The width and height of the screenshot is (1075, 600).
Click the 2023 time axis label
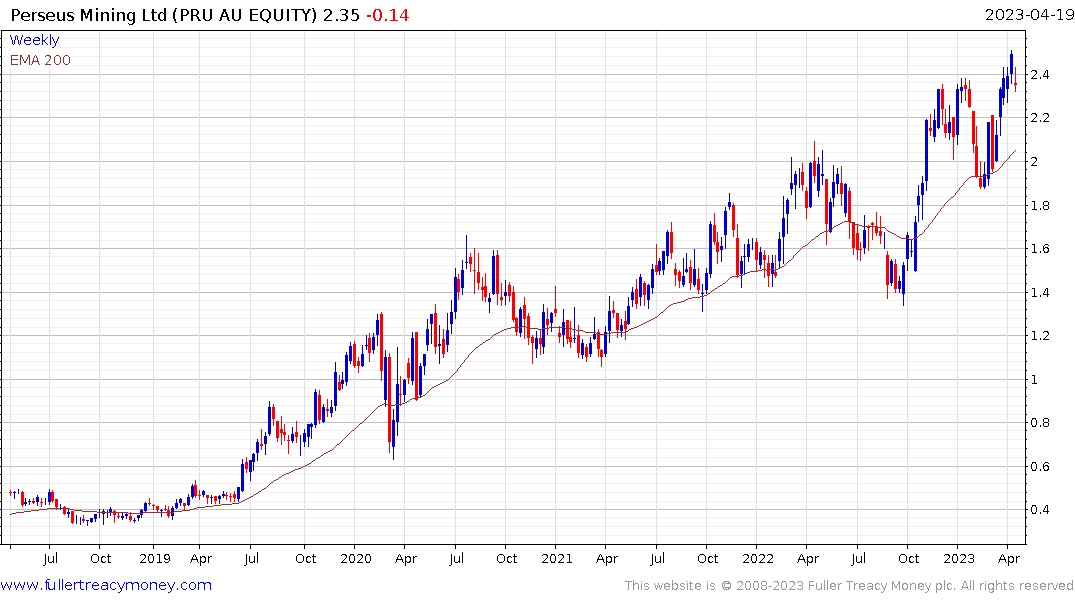pos(958,558)
